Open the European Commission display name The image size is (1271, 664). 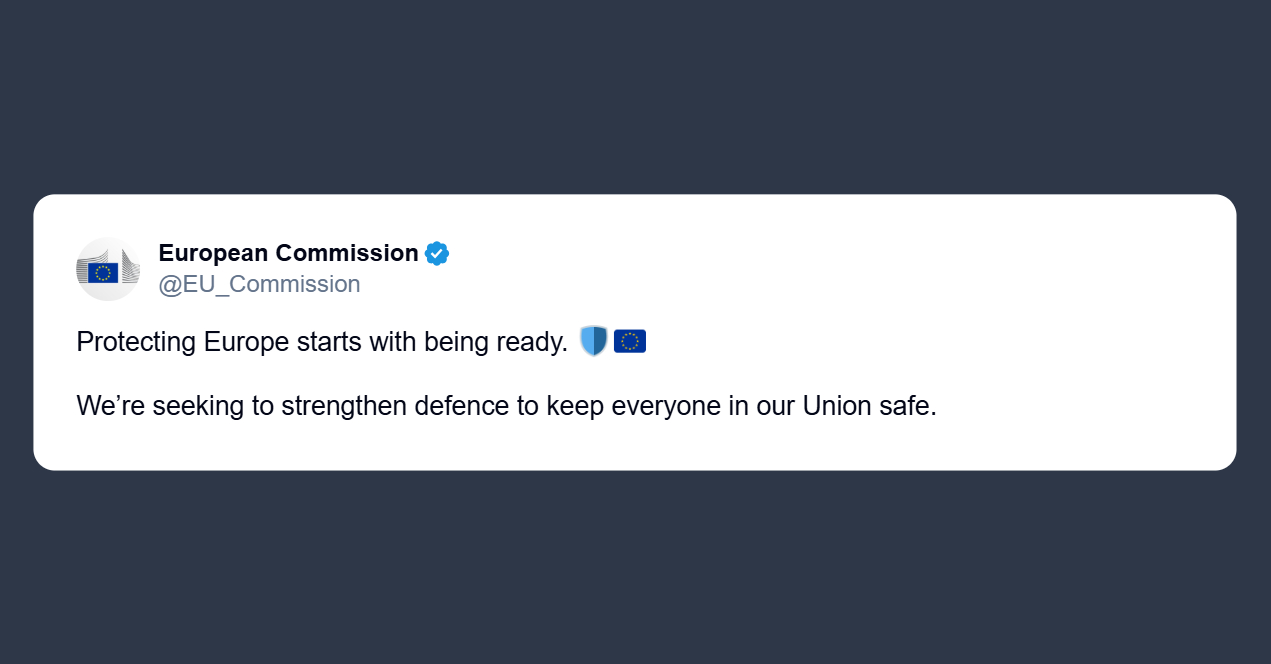tap(288, 254)
